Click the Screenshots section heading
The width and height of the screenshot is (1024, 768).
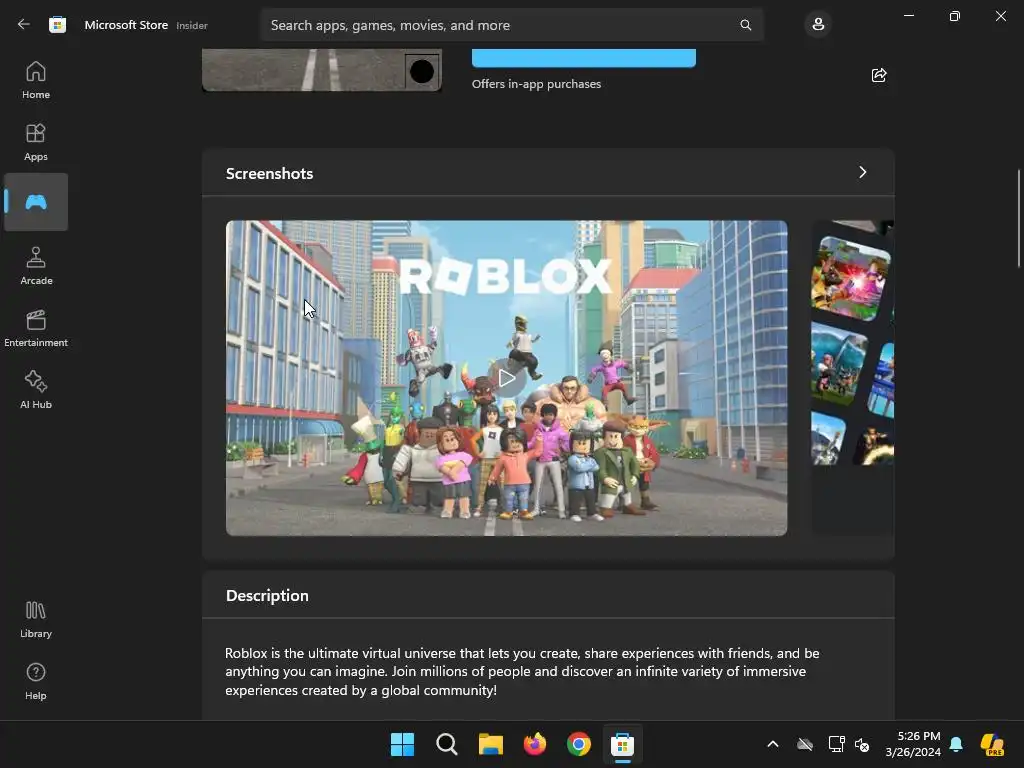(270, 174)
